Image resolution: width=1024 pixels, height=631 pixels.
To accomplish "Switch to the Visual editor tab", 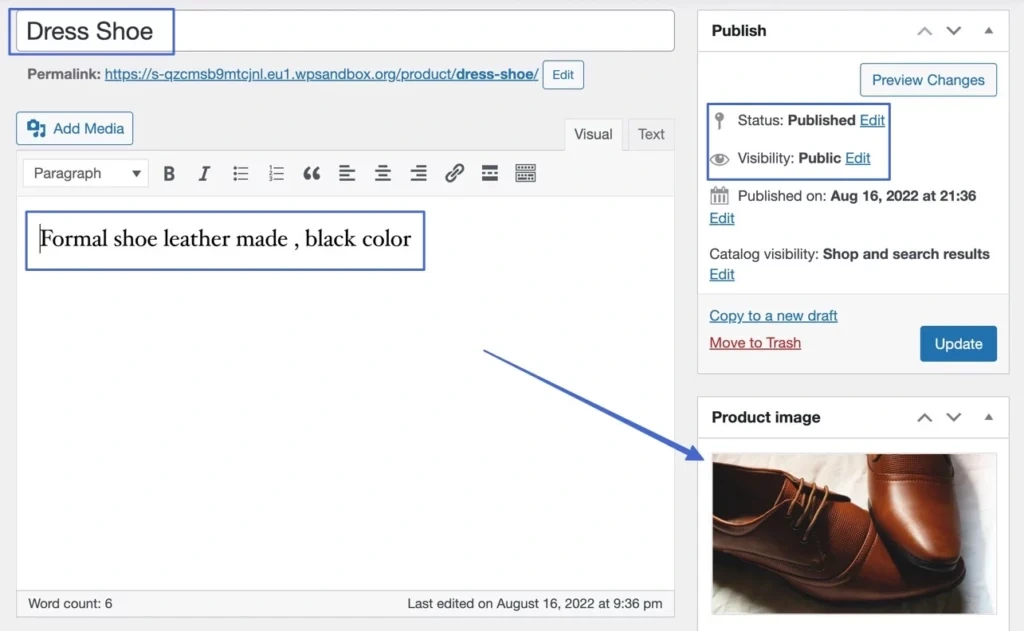I will click(593, 134).
